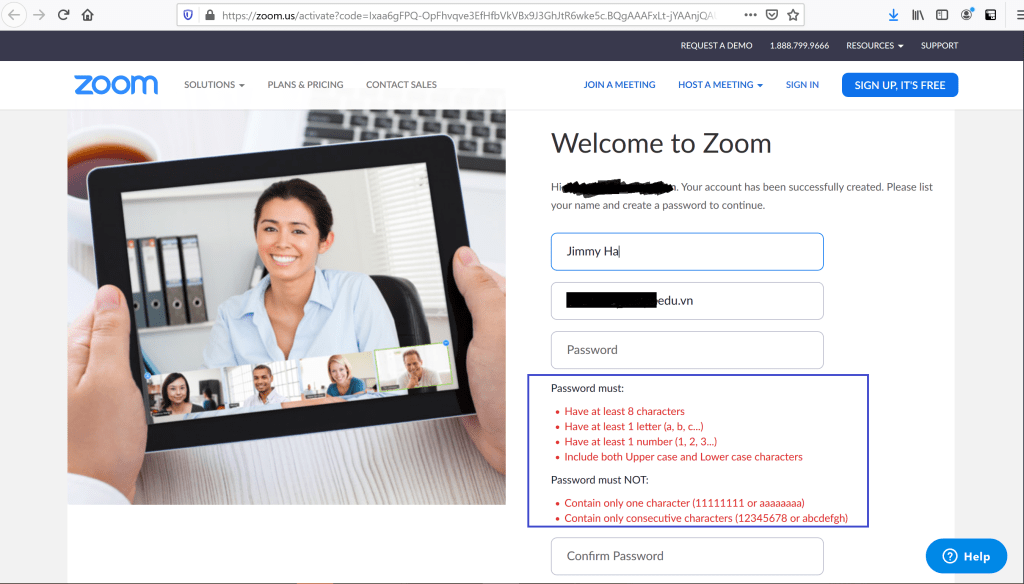Click the Join a Meeting link
Image resolution: width=1024 pixels, height=584 pixels.
(x=619, y=85)
